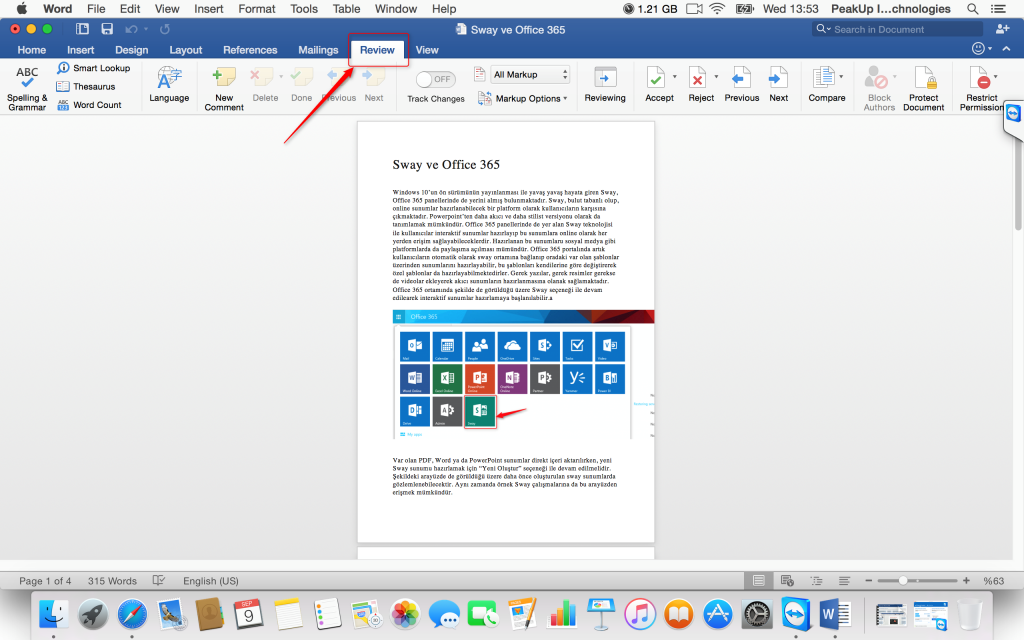Open Finder from the Dock
Screen dimensions: 1024x640
click(x=54, y=615)
